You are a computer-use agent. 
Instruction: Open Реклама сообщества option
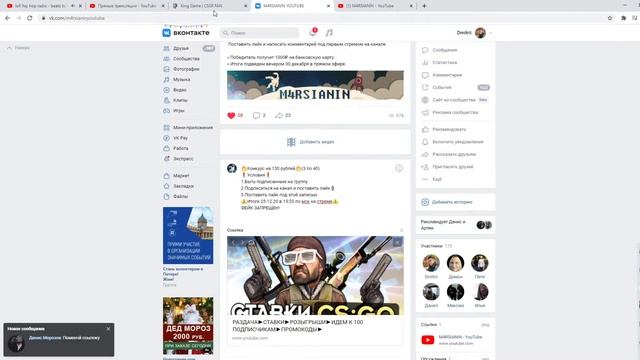pyautogui.click(x=456, y=112)
